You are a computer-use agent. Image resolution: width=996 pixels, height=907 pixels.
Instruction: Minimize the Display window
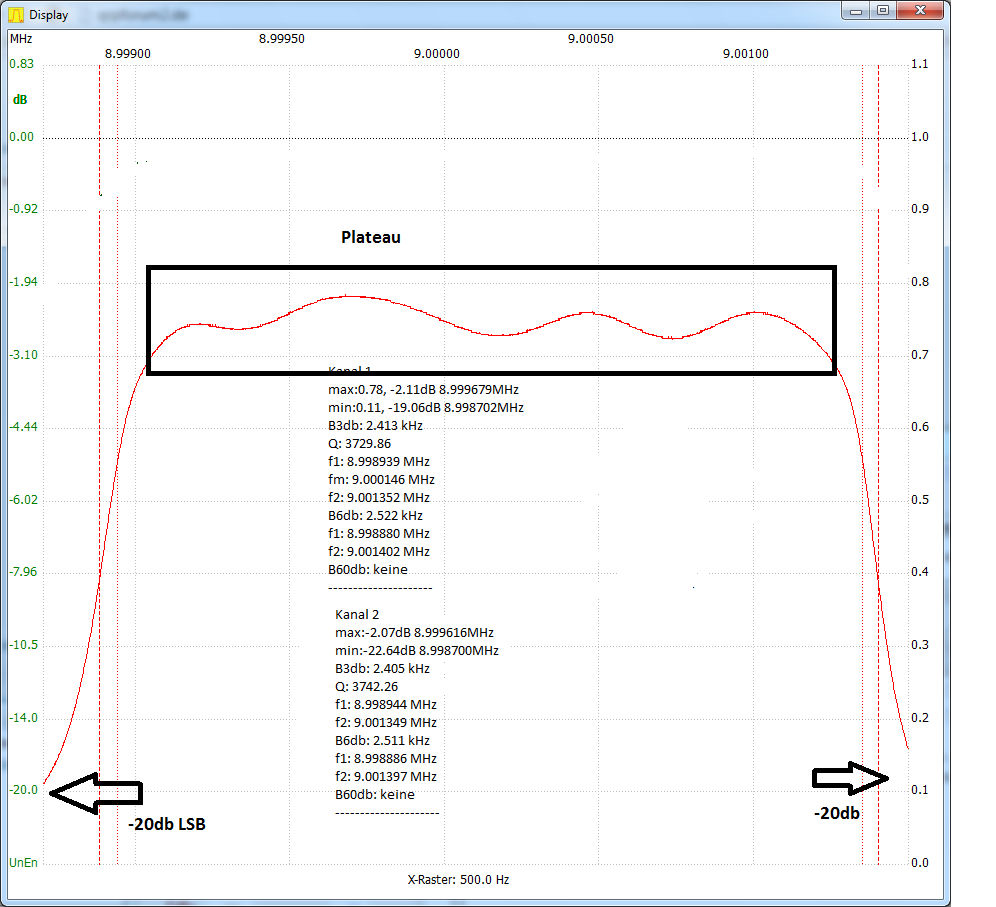point(857,10)
